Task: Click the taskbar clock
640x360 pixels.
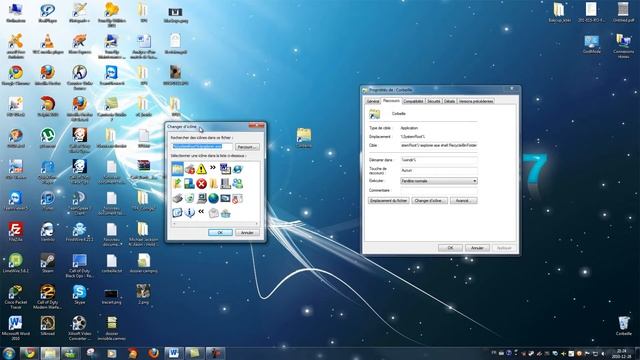Action: 622,353
